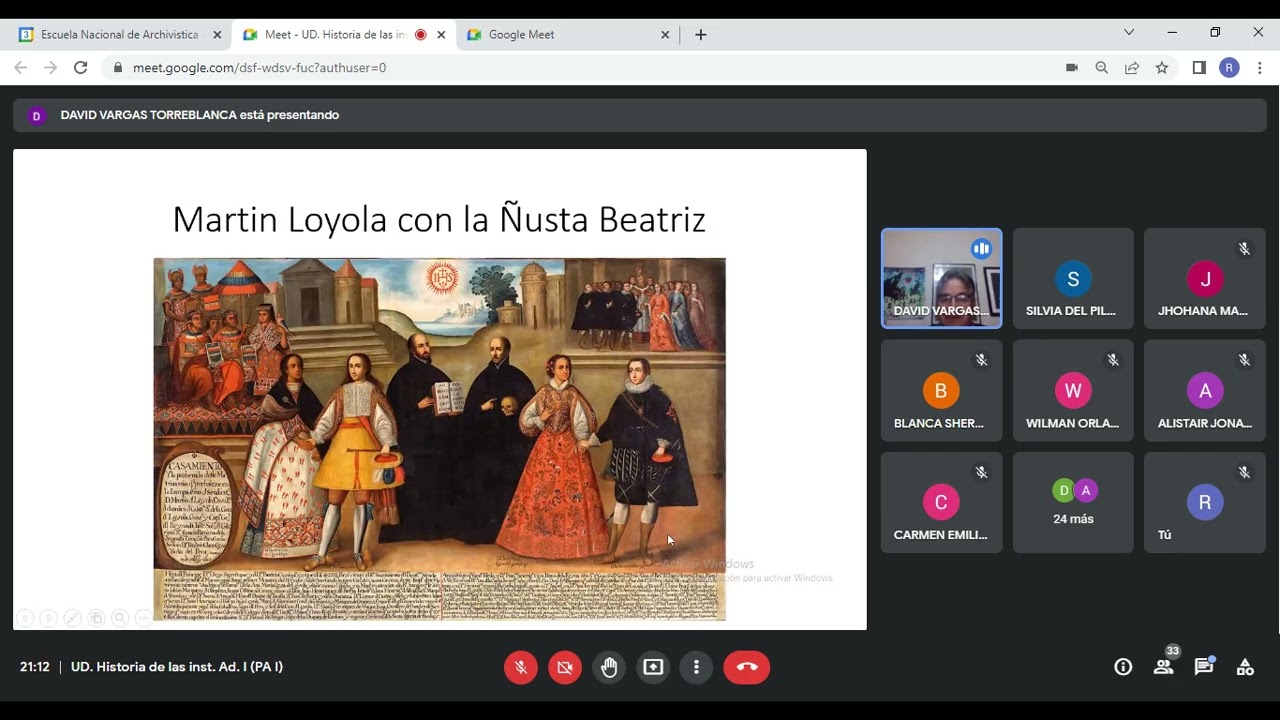The width and height of the screenshot is (1280, 720).
Task: Click muted mic icon on Blanca tile
Action: [981, 360]
